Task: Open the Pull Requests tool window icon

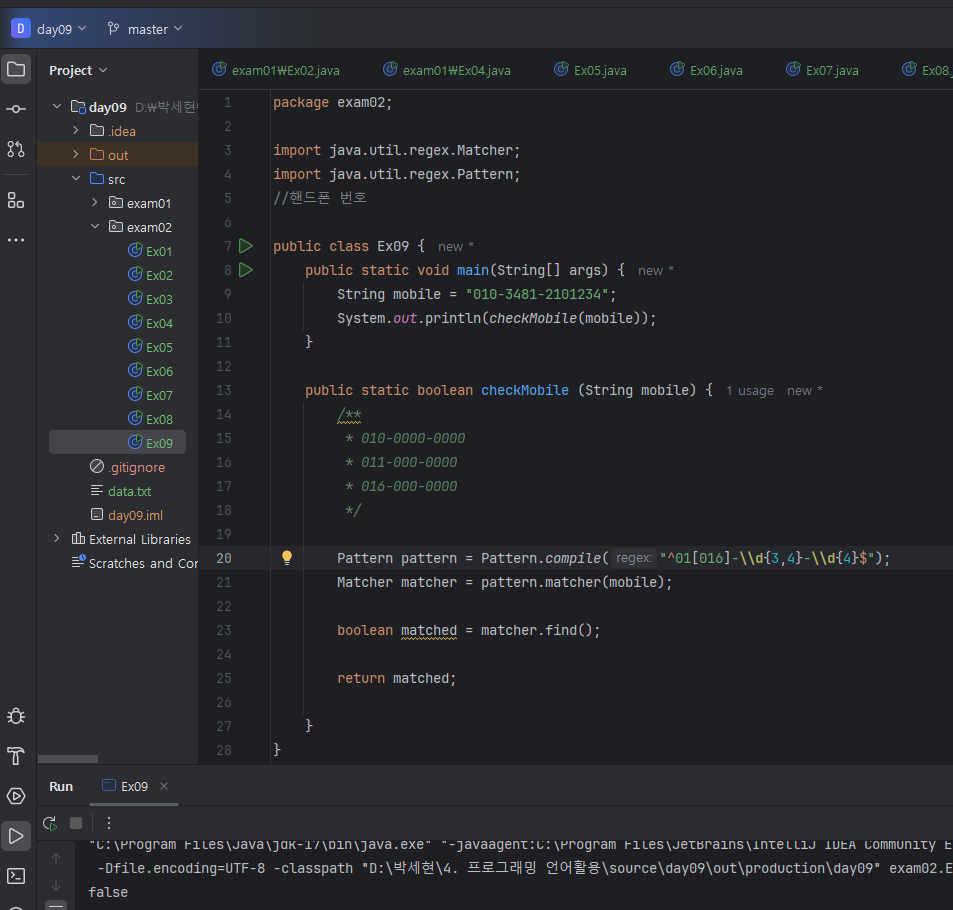Action: [16, 149]
